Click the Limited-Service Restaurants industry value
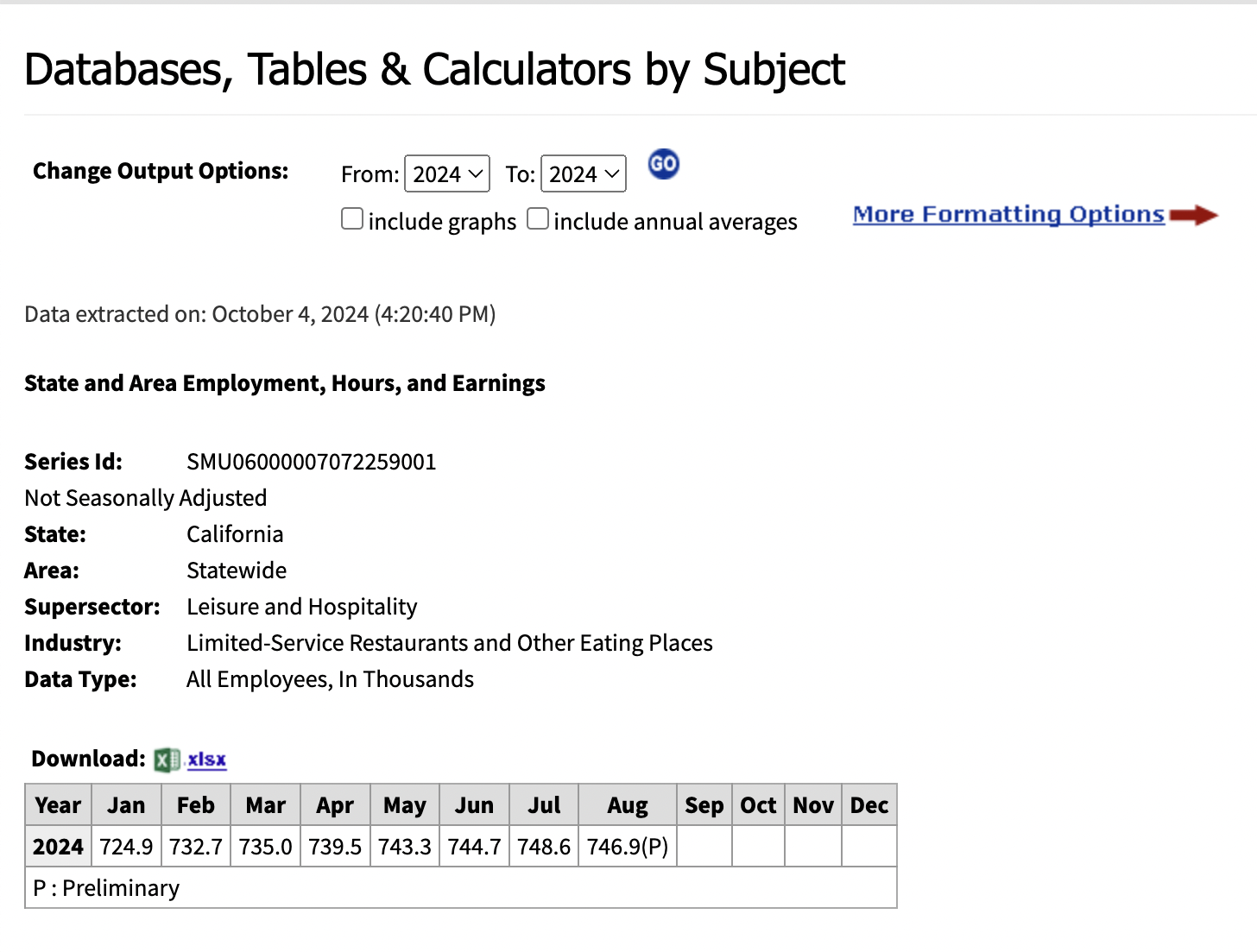1257x952 pixels. pos(450,643)
